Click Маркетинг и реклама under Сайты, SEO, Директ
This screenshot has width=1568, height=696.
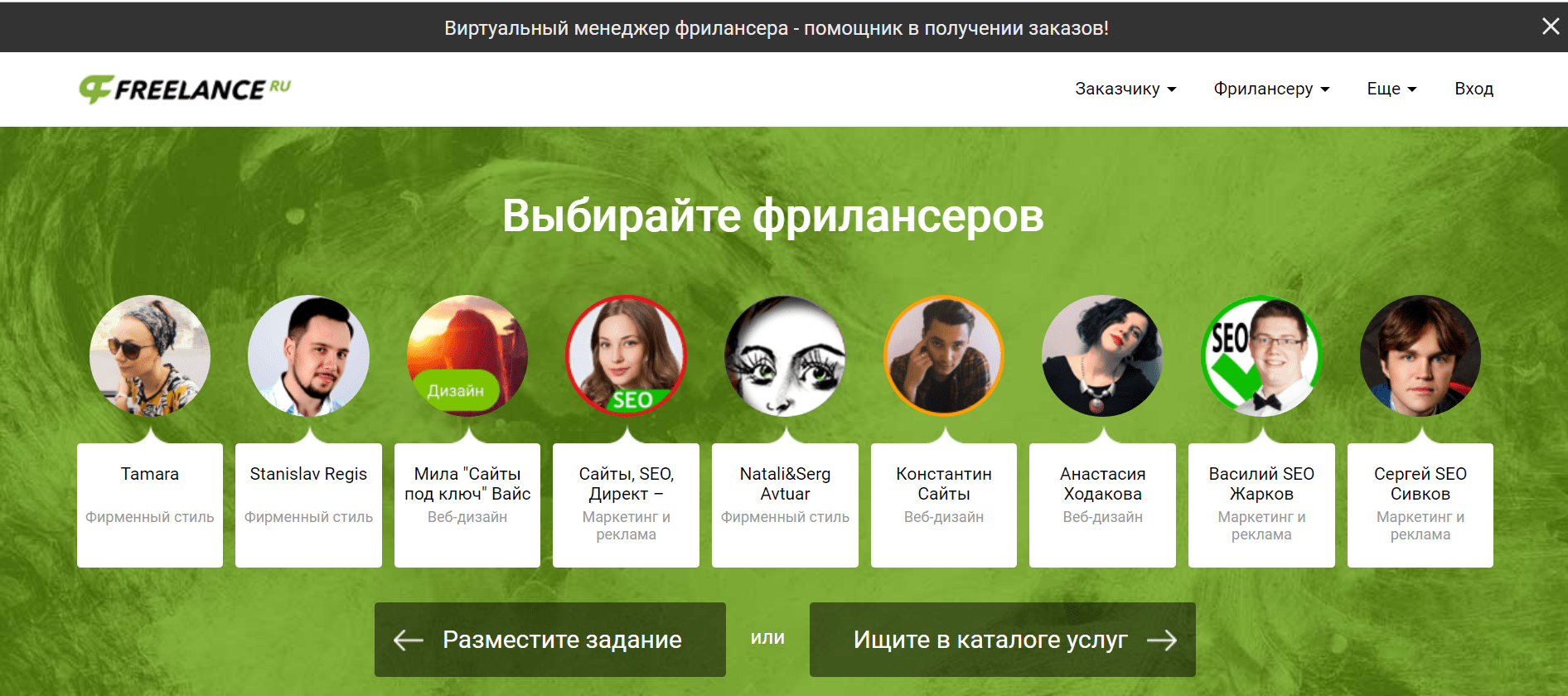[626, 525]
